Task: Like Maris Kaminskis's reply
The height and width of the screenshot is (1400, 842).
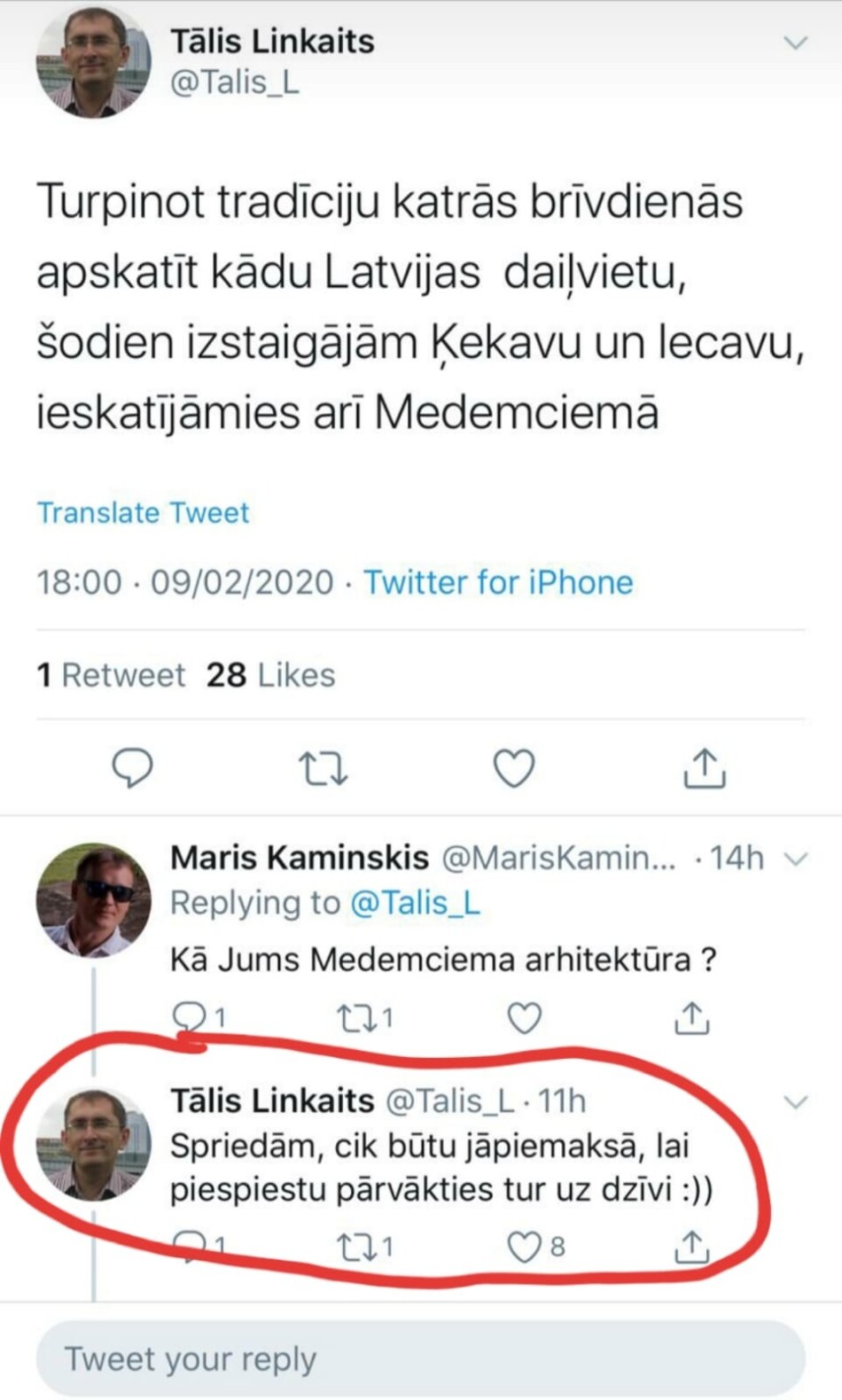Action: point(524,1017)
